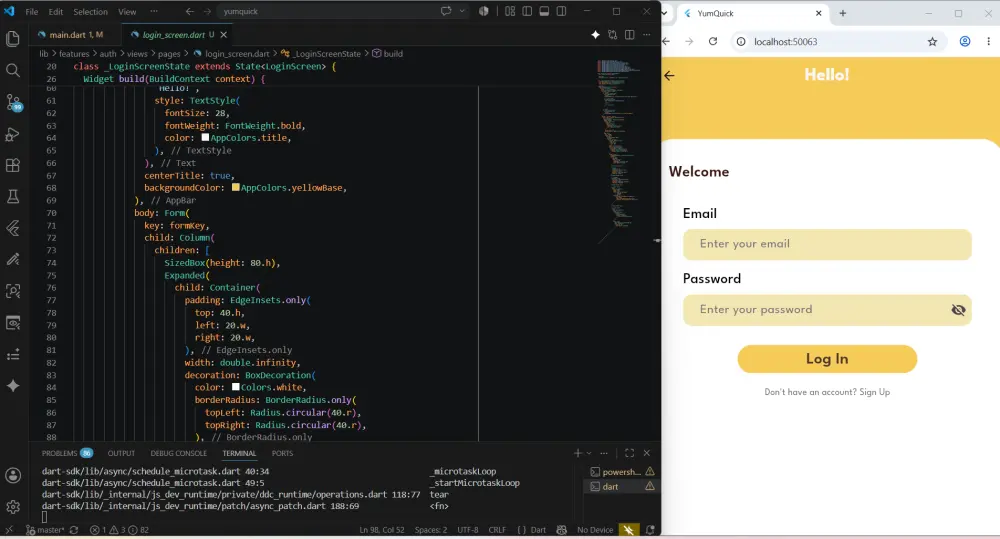Select the dart terminal instance
This screenshot has height=539, width=1000.
pyautogui.click(x=622, y=487)
